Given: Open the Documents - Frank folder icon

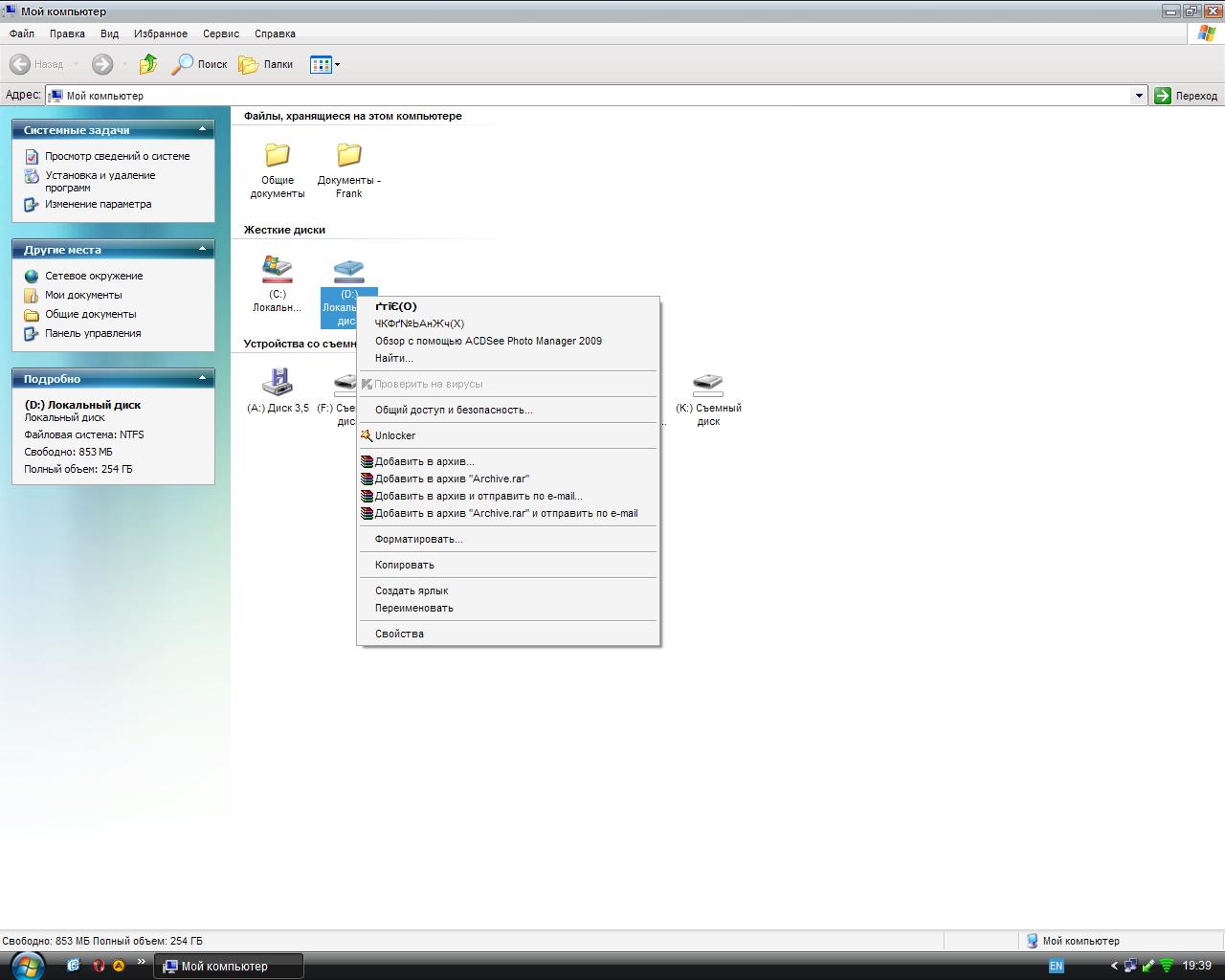Looking at the screenshot, I should coord(349,156).
